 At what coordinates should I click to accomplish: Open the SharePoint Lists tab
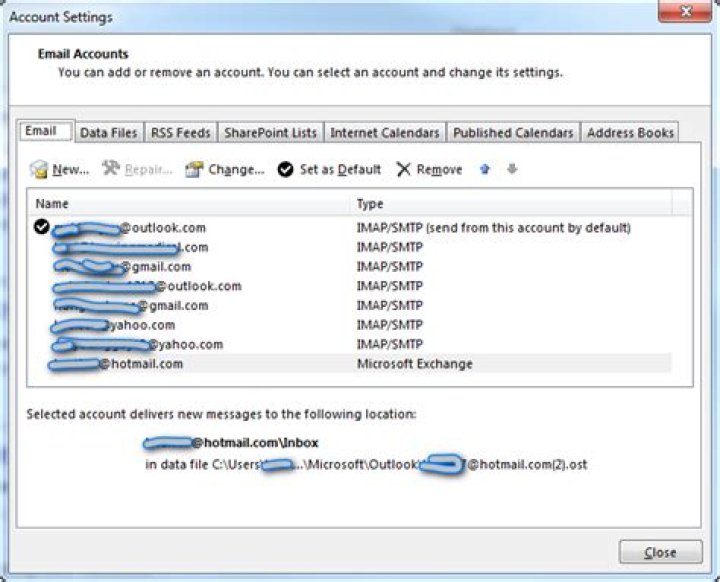point(270,133)
